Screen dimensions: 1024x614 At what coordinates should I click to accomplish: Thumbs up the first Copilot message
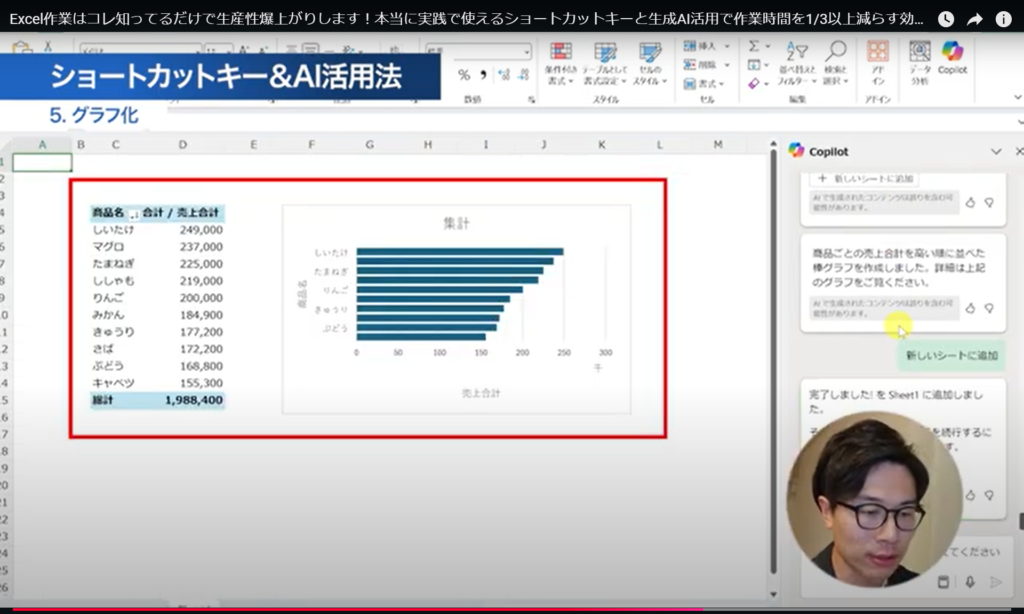pyautogui.click(x=970, y=202)
